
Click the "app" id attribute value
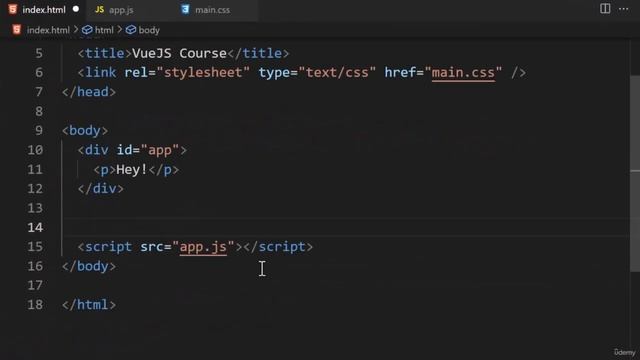160,150
